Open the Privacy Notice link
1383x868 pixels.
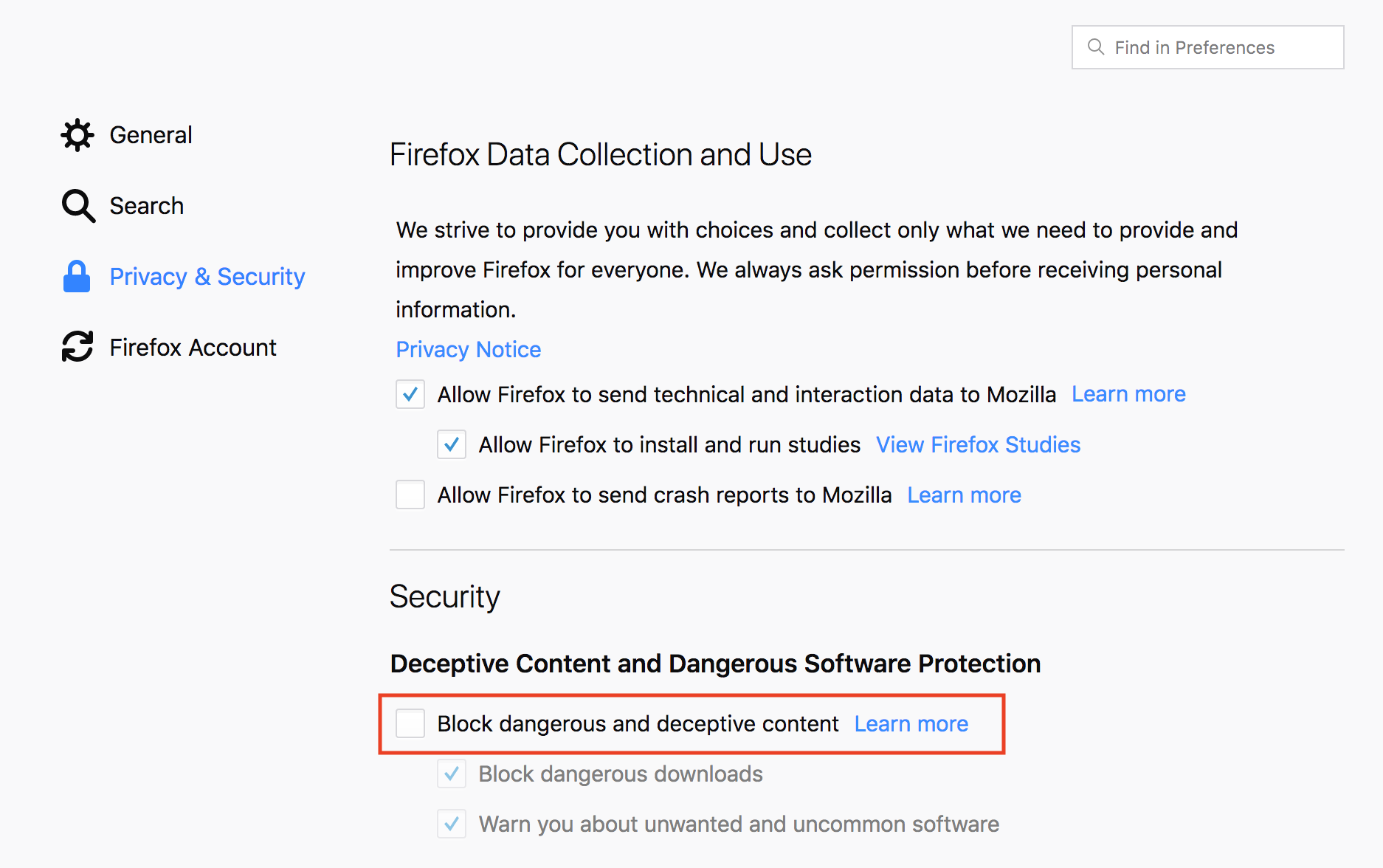point(468,349)
